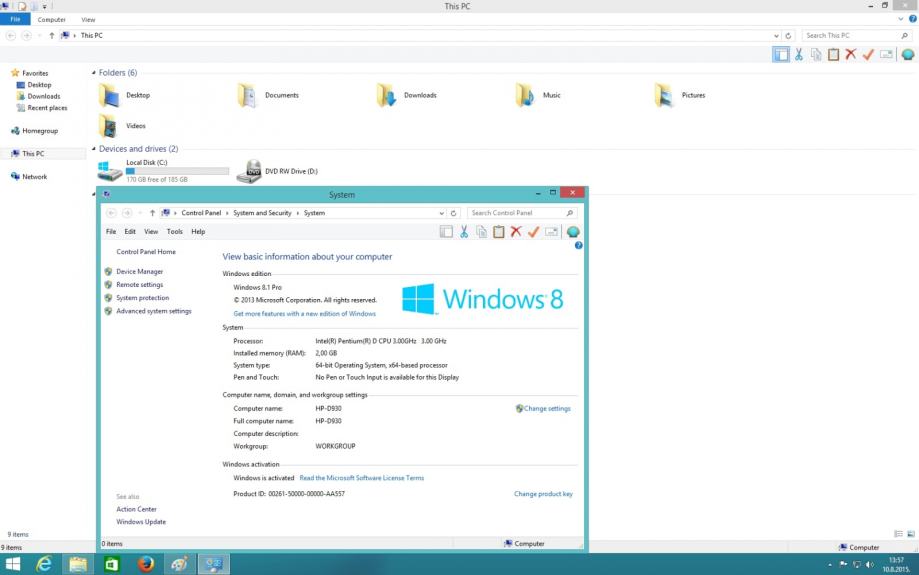Open the Tools menu in System window
This screenshot has height=575, width=919.
tap(175, 232)
